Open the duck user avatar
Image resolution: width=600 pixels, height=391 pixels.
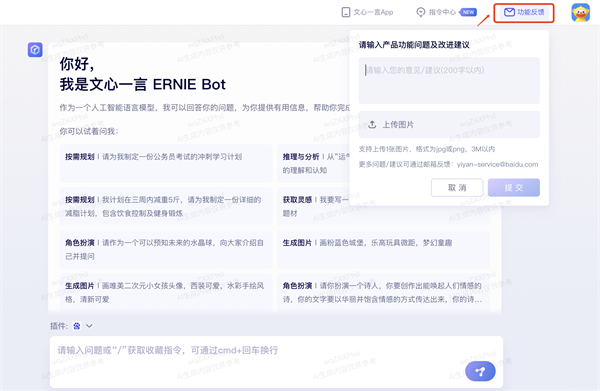pos(580,13)
